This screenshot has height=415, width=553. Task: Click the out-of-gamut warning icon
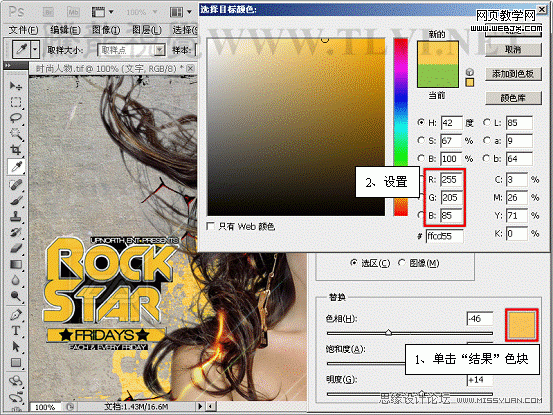coord(469,72)
